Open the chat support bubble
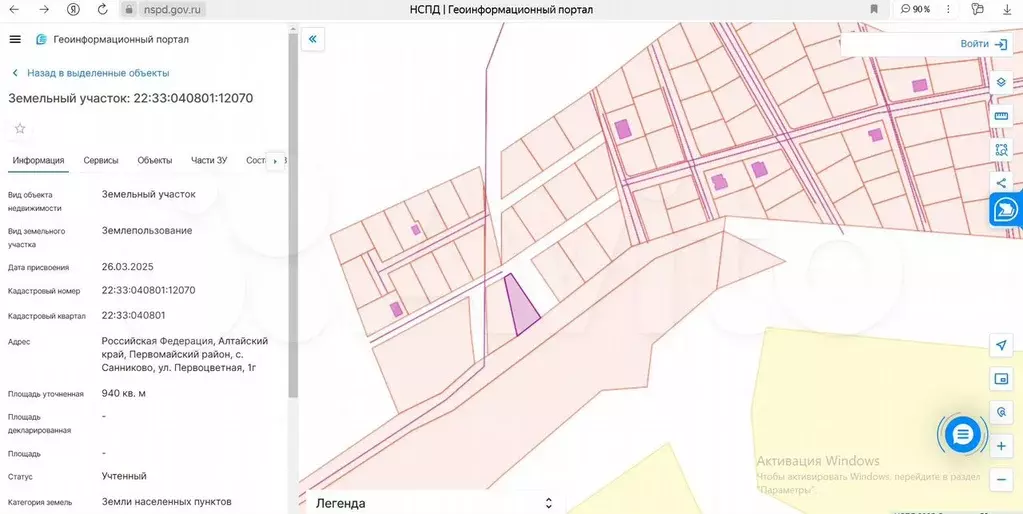The width and height of the screenshot is (1023, 514). pyautogui.click(x=963, y=434)
